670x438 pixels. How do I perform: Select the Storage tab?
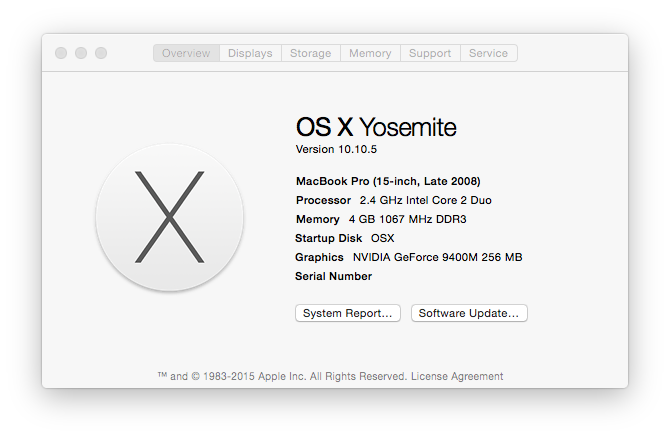pyautogui.click(x=311, y=53)
